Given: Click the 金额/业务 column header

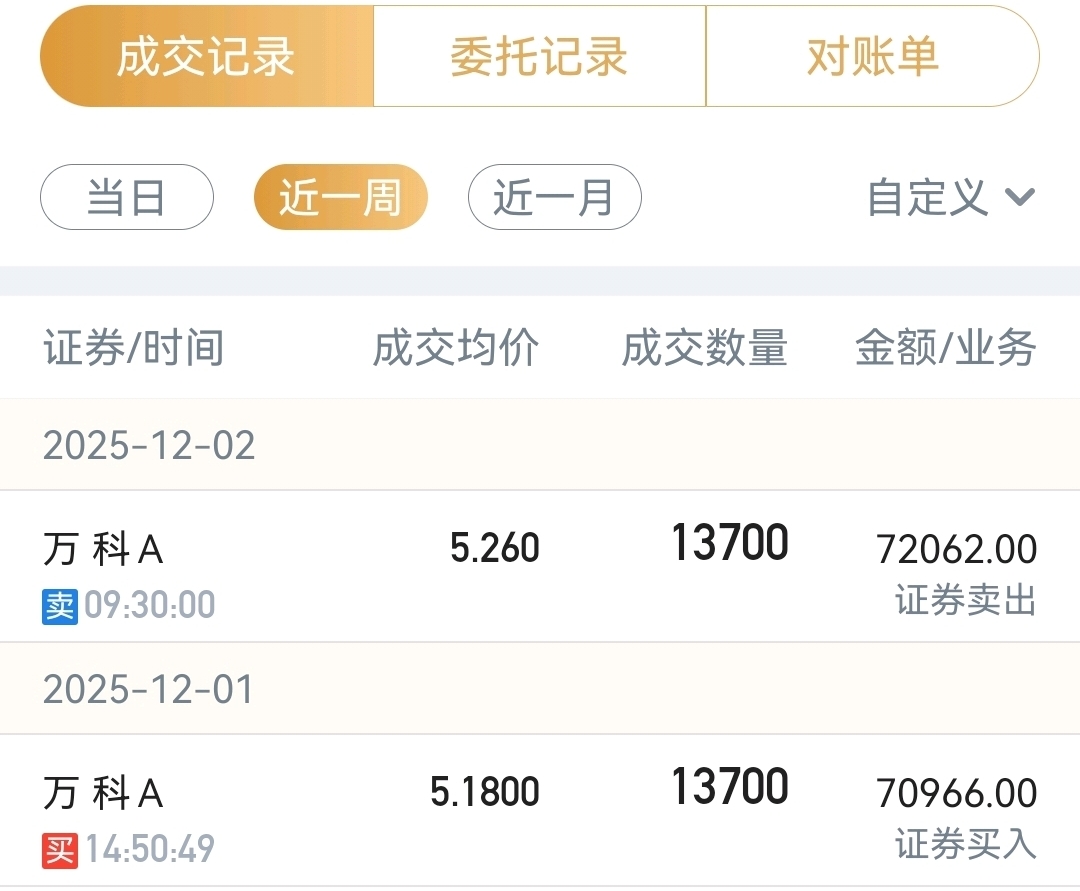Looking at the screenshot, I should [945, 349].
